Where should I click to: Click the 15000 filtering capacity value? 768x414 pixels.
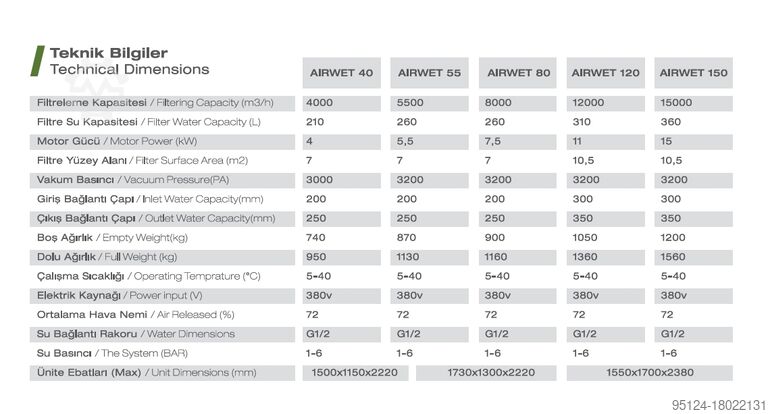(677, 102)
